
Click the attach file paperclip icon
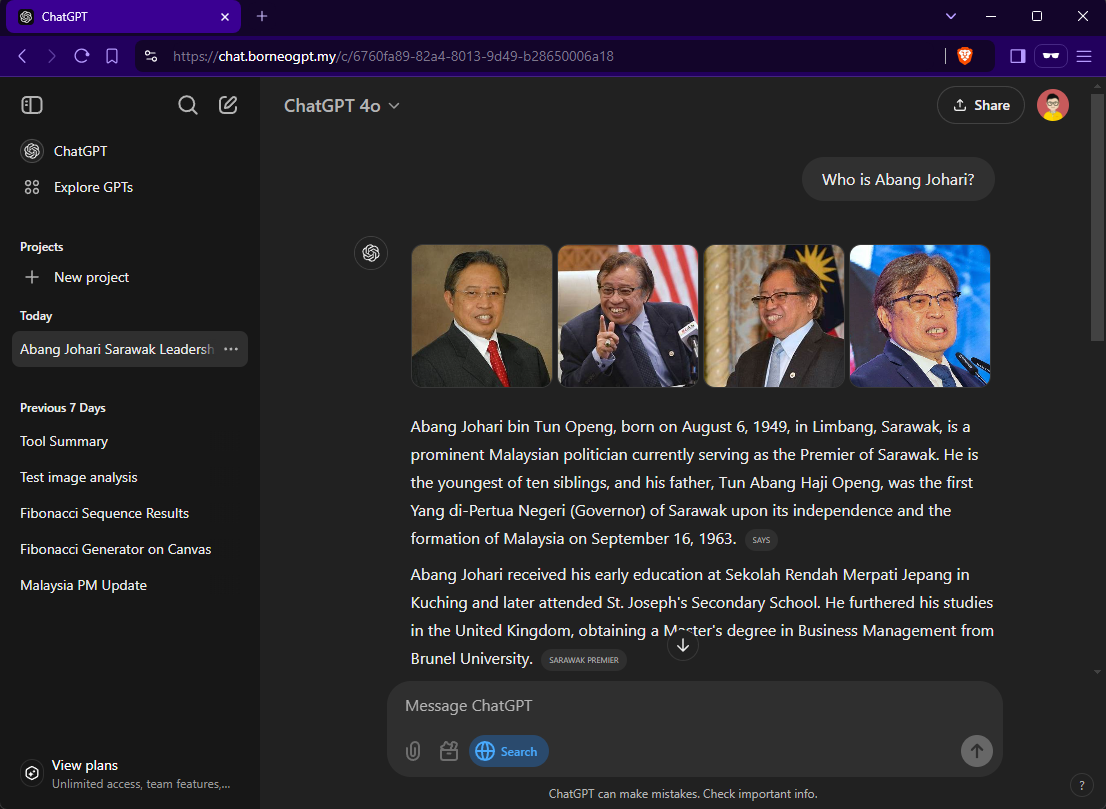pos(412,751)
